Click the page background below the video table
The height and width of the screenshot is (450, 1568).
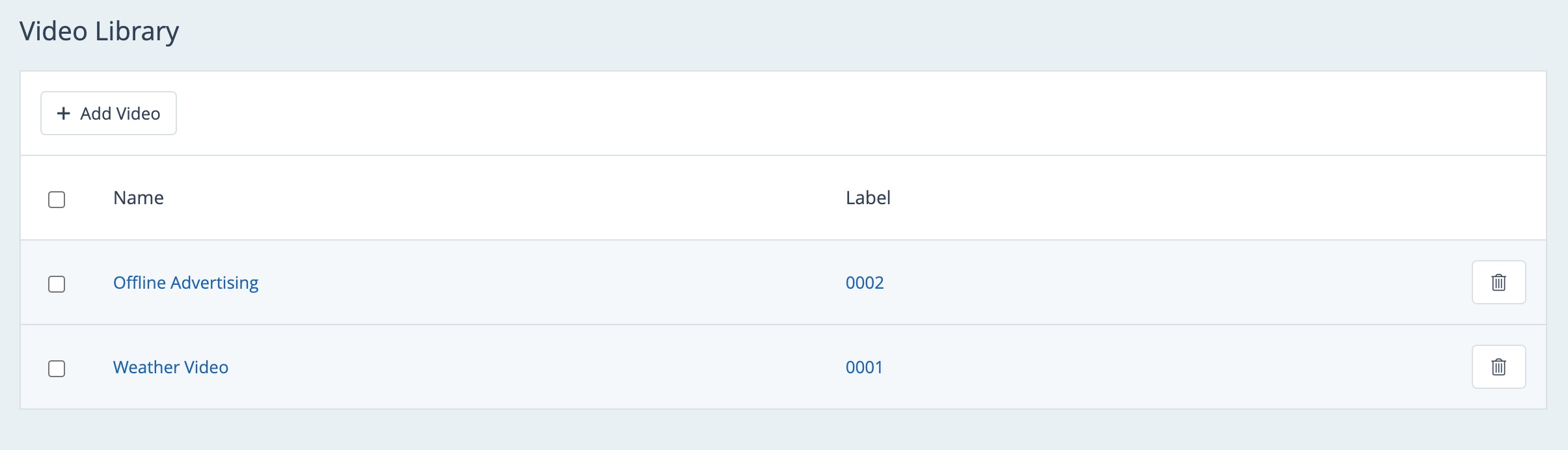point(781,430)
